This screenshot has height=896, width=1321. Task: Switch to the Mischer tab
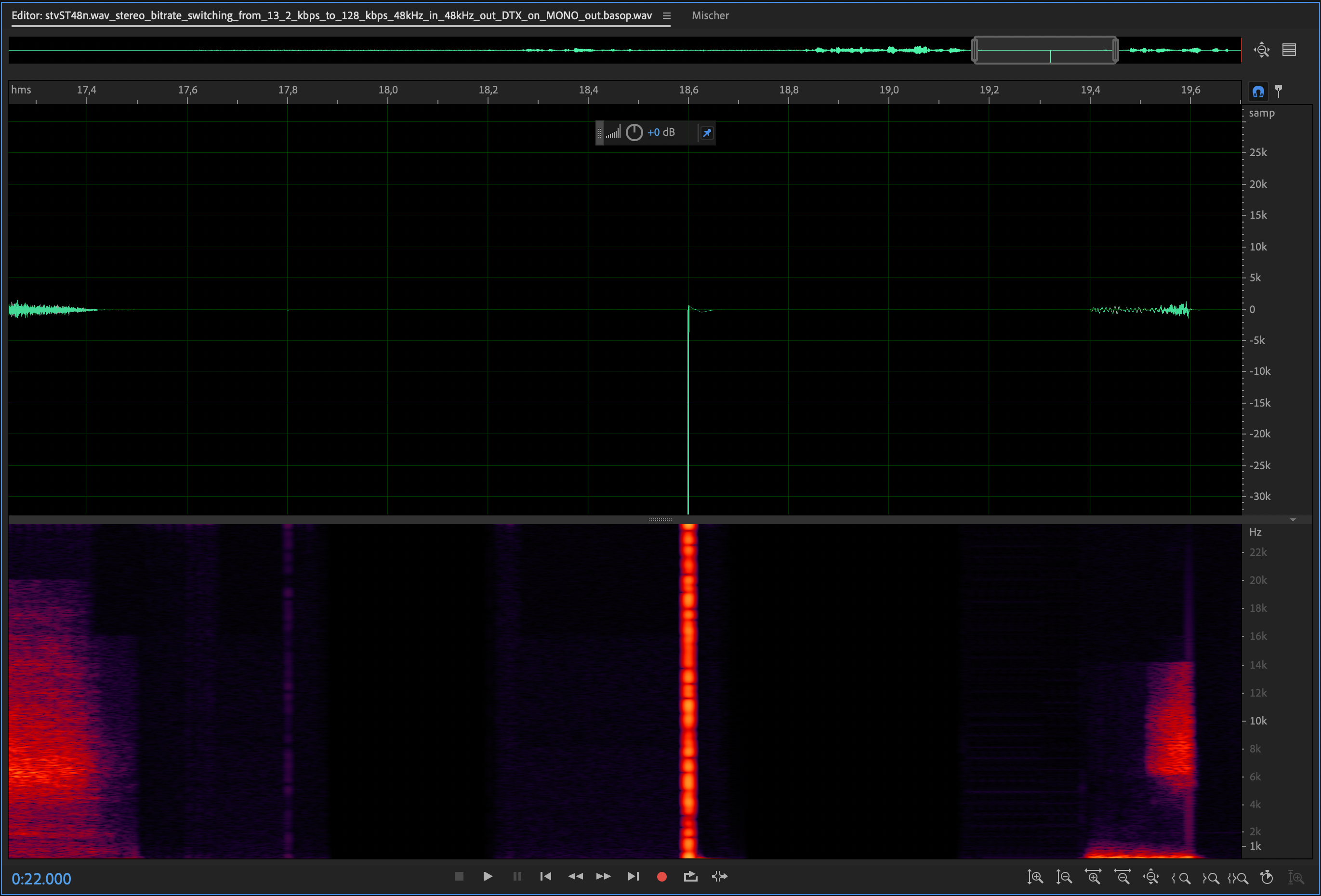click(x=710, y=16)
